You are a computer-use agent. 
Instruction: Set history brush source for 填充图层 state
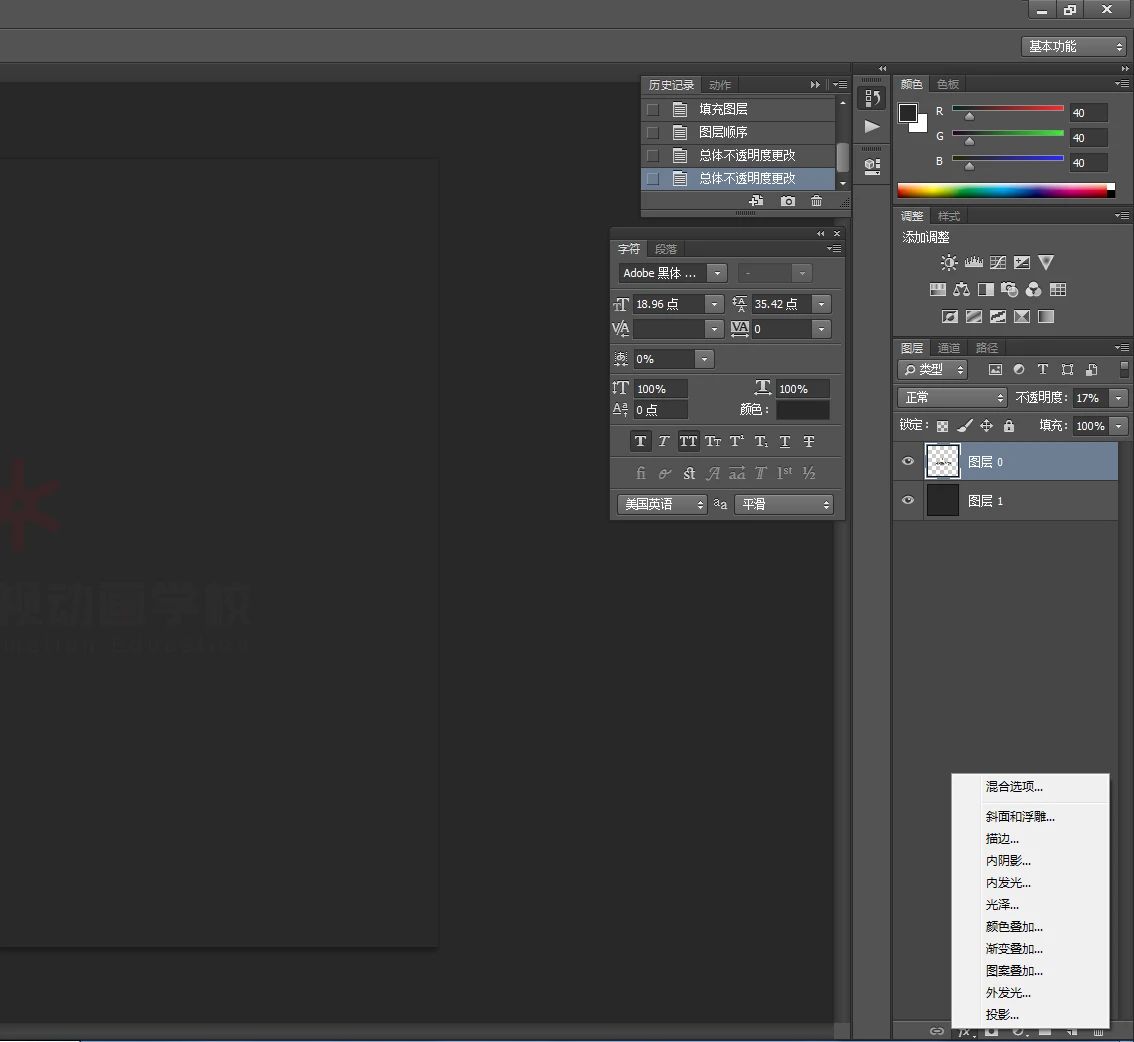653,109
